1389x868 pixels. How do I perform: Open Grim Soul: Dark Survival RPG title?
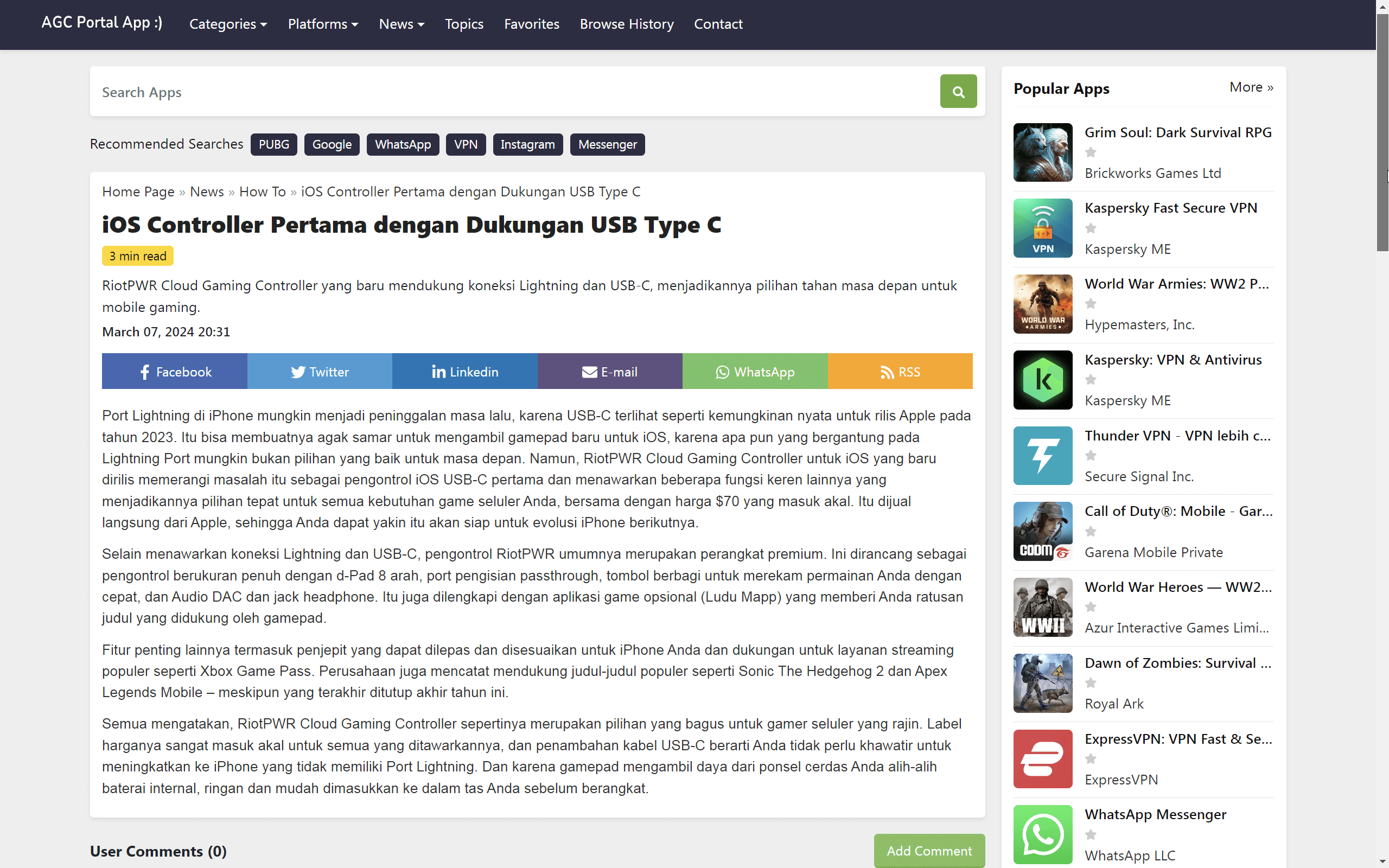pyautogui.click(x=1178, y=132)
